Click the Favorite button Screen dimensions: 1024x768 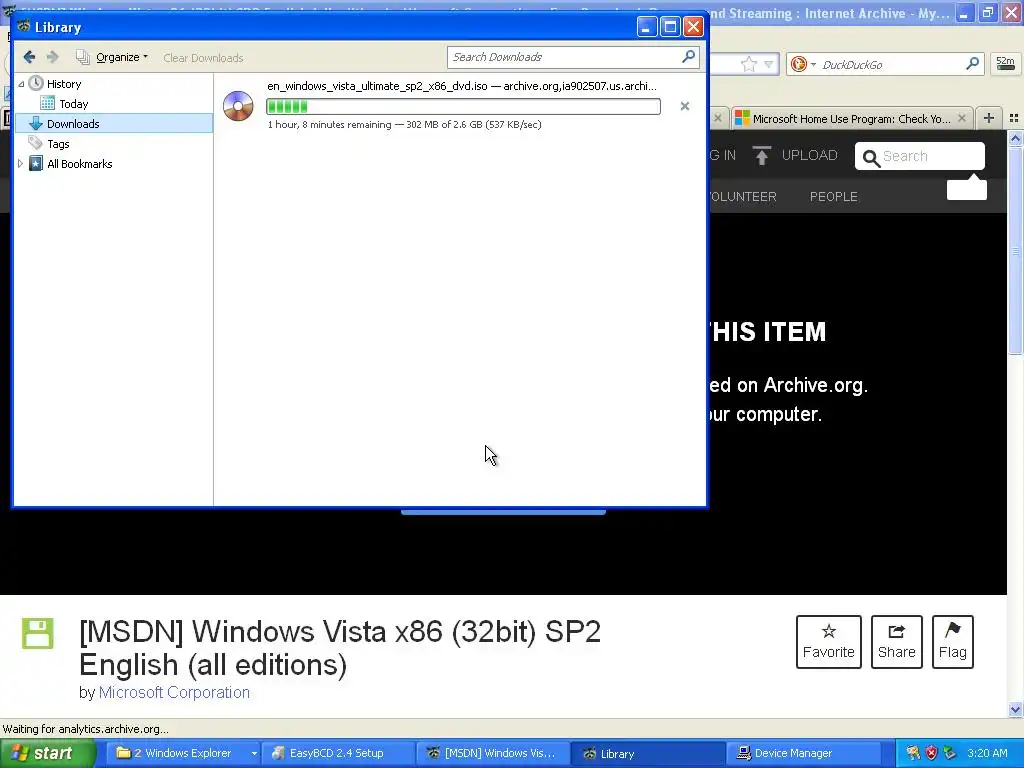828,642
